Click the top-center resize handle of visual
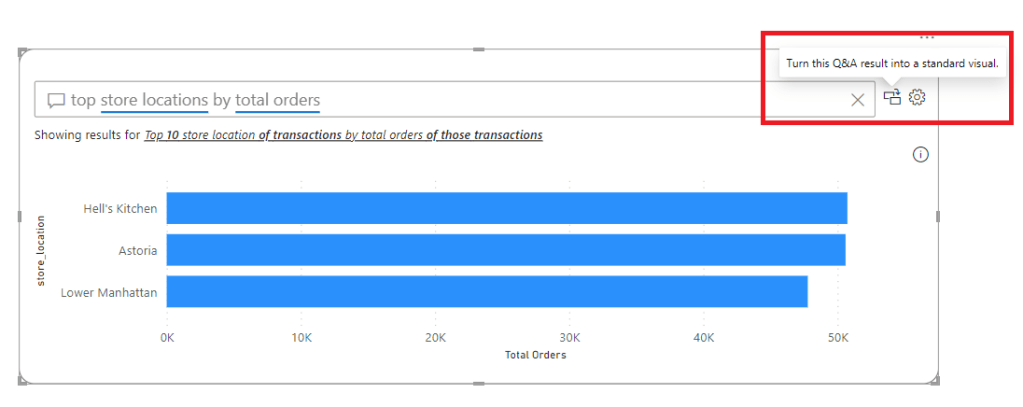 [479, 49]
